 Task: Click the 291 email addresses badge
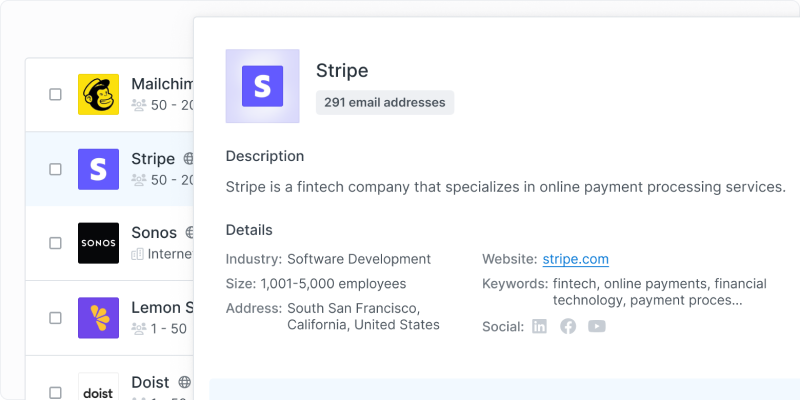click(385, 103)
